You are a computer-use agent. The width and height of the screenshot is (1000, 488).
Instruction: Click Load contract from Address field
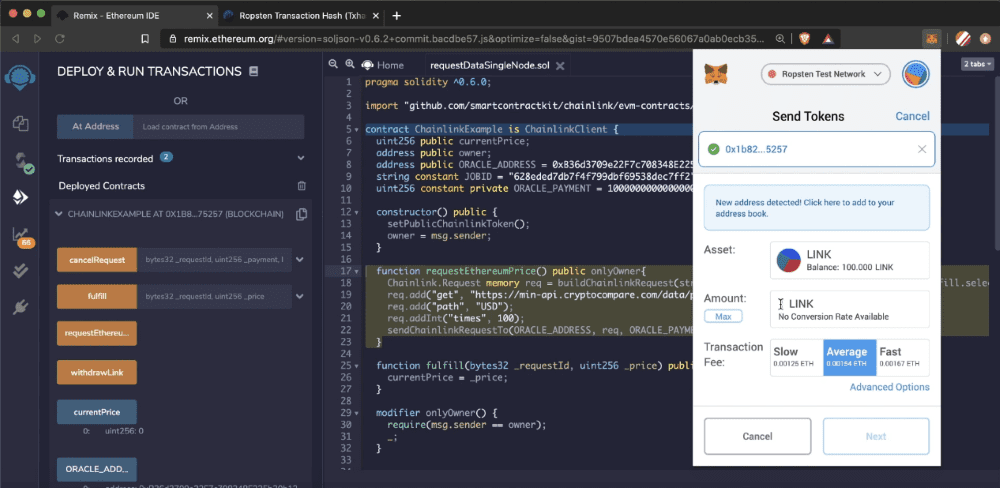(219, 126)
